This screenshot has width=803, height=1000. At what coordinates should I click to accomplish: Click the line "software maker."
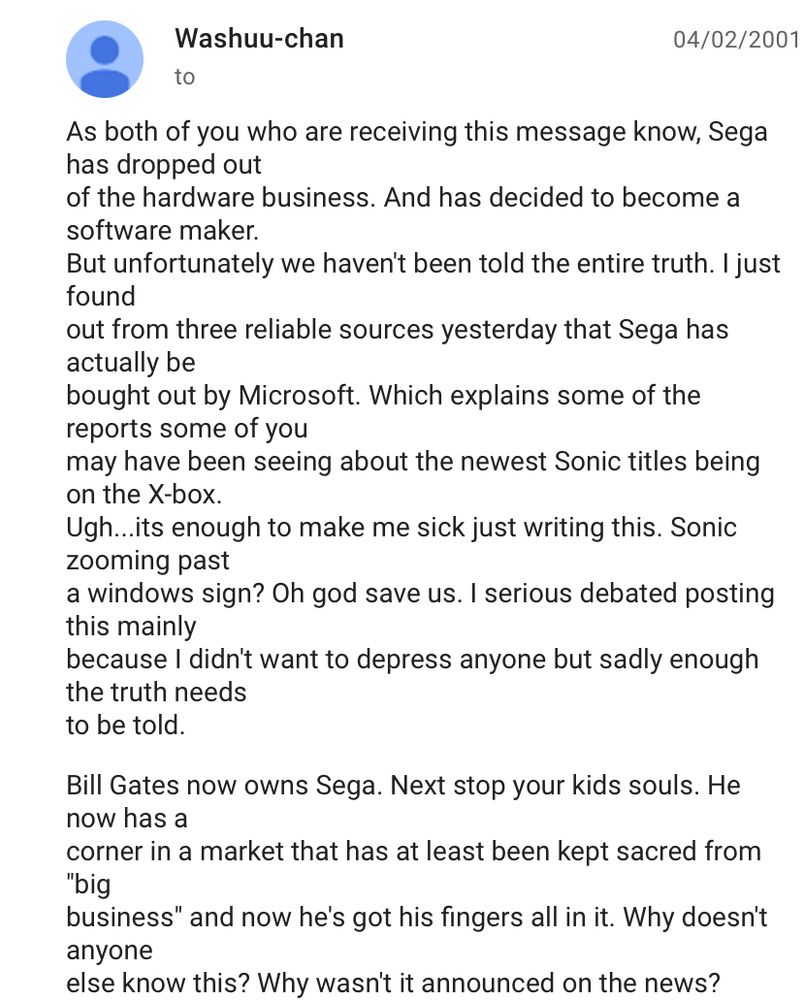[x=163, y=231]
